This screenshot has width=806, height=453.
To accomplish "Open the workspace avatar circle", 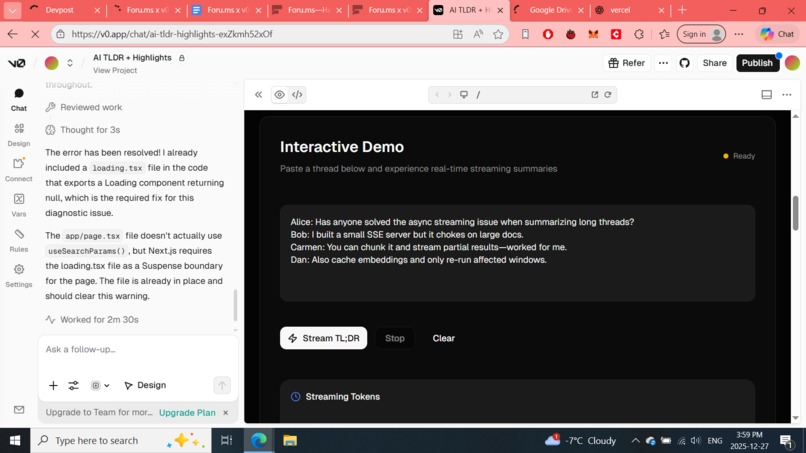I will coord(51,63).
